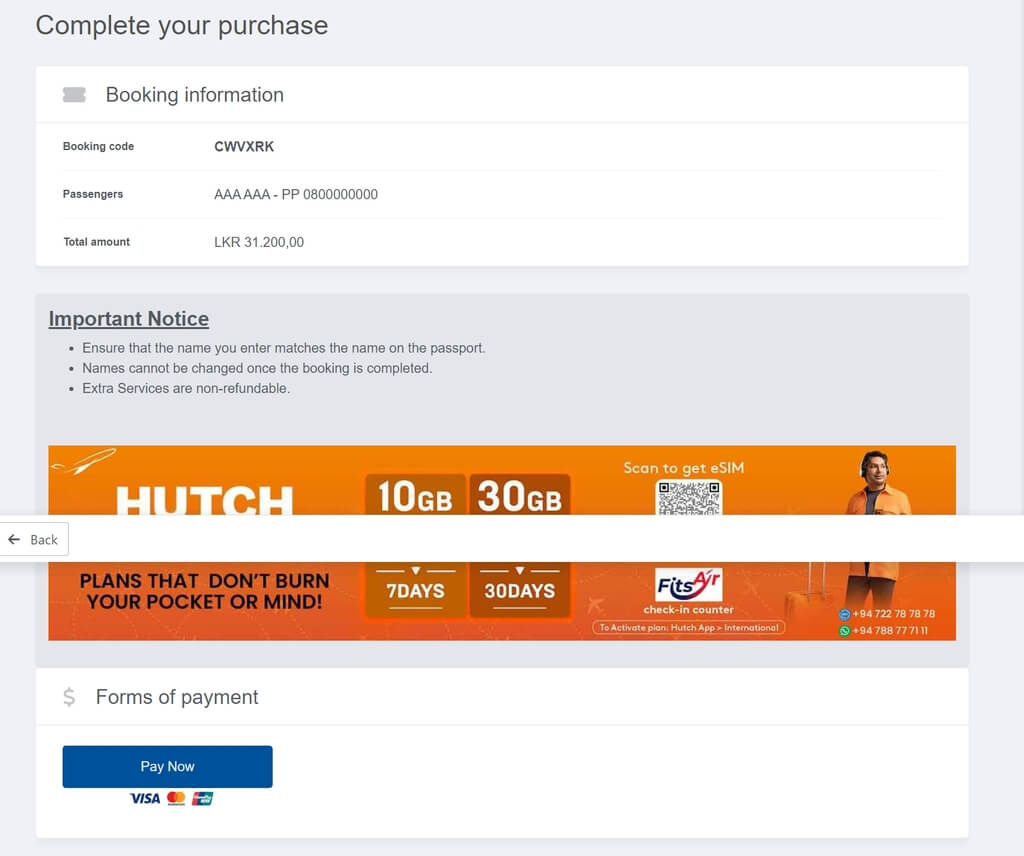1024x856 pixels.
Task: Click the 7DAYS label in the banner
Action: pyautogui.click(x=415, y=591)
